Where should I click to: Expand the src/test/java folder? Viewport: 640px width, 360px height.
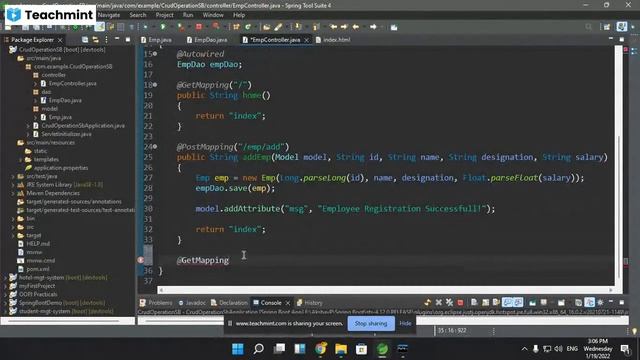point(13,176)
